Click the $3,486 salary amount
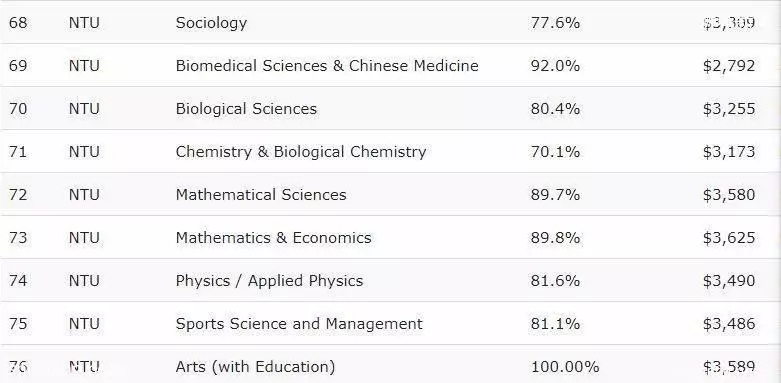781x383 pixels. click(x=729, y=324)
